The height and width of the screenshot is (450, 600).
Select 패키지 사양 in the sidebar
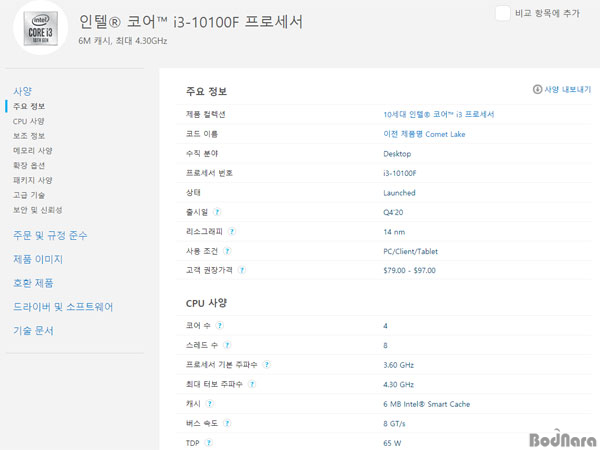click(33, 180)
